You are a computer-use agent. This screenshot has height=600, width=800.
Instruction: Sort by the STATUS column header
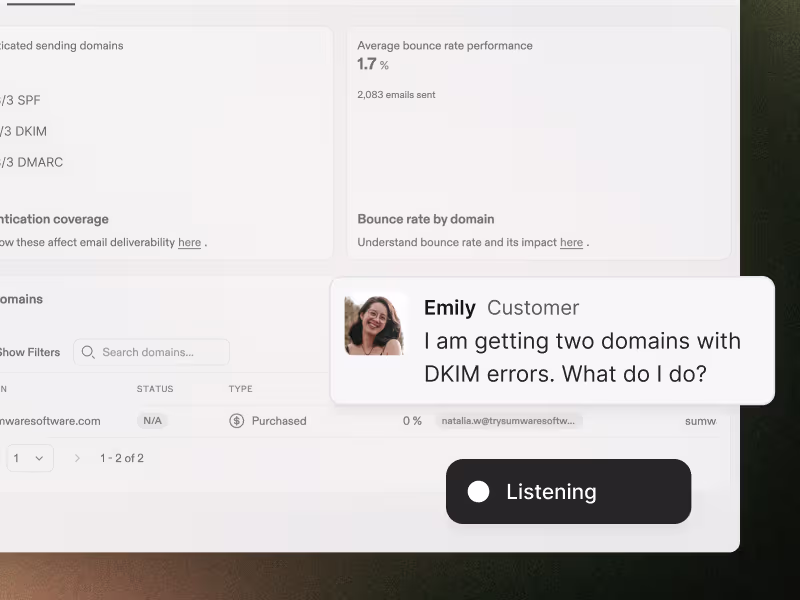coord(155,389)
